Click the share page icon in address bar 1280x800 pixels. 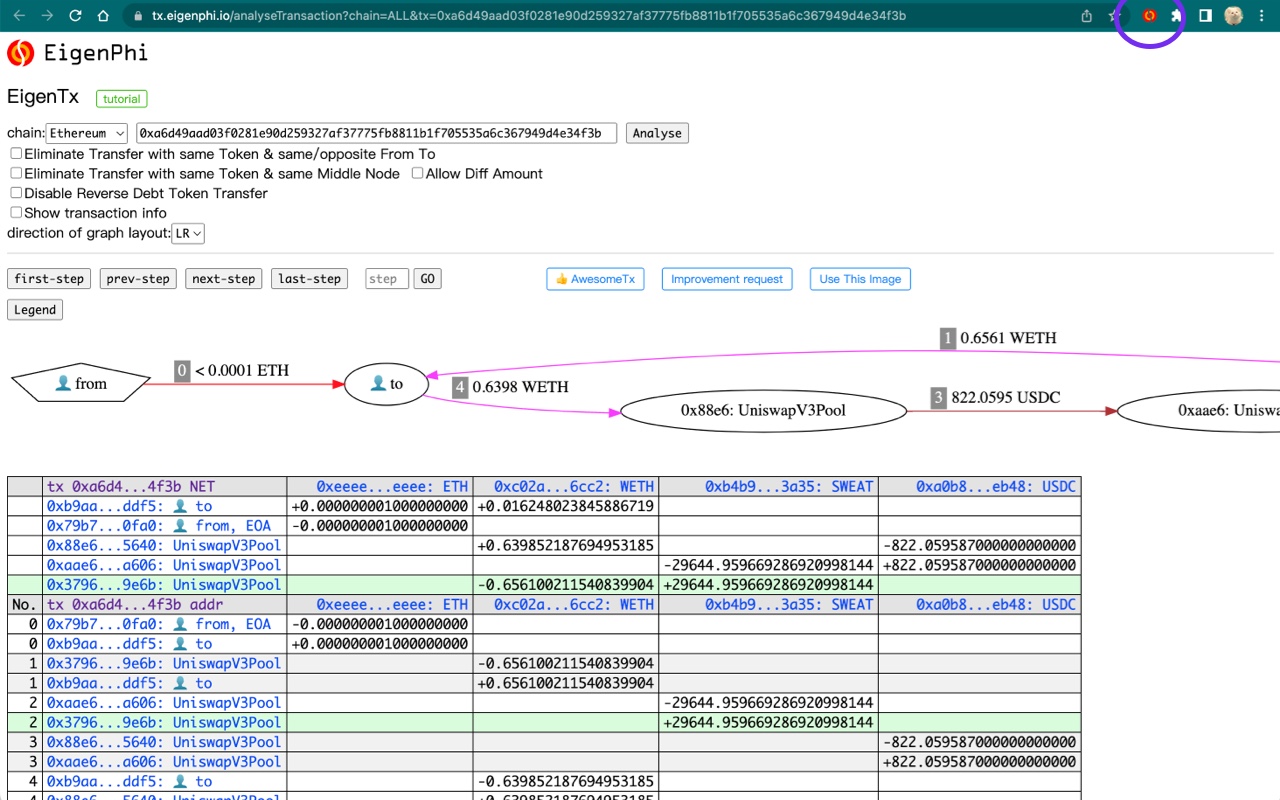coord(1087,16)
